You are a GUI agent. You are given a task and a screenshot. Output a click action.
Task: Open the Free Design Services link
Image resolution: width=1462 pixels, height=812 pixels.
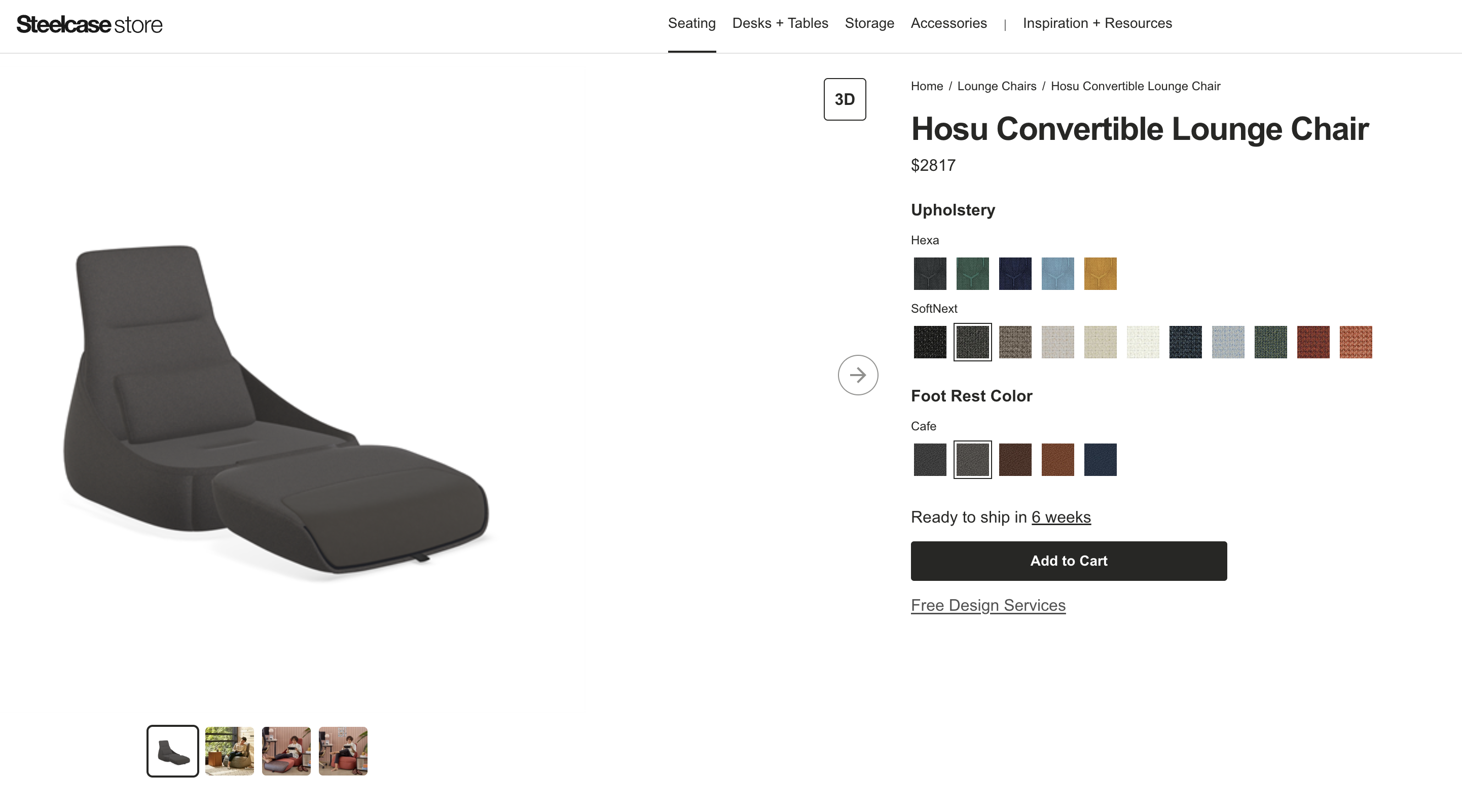(x=988, y=605)
